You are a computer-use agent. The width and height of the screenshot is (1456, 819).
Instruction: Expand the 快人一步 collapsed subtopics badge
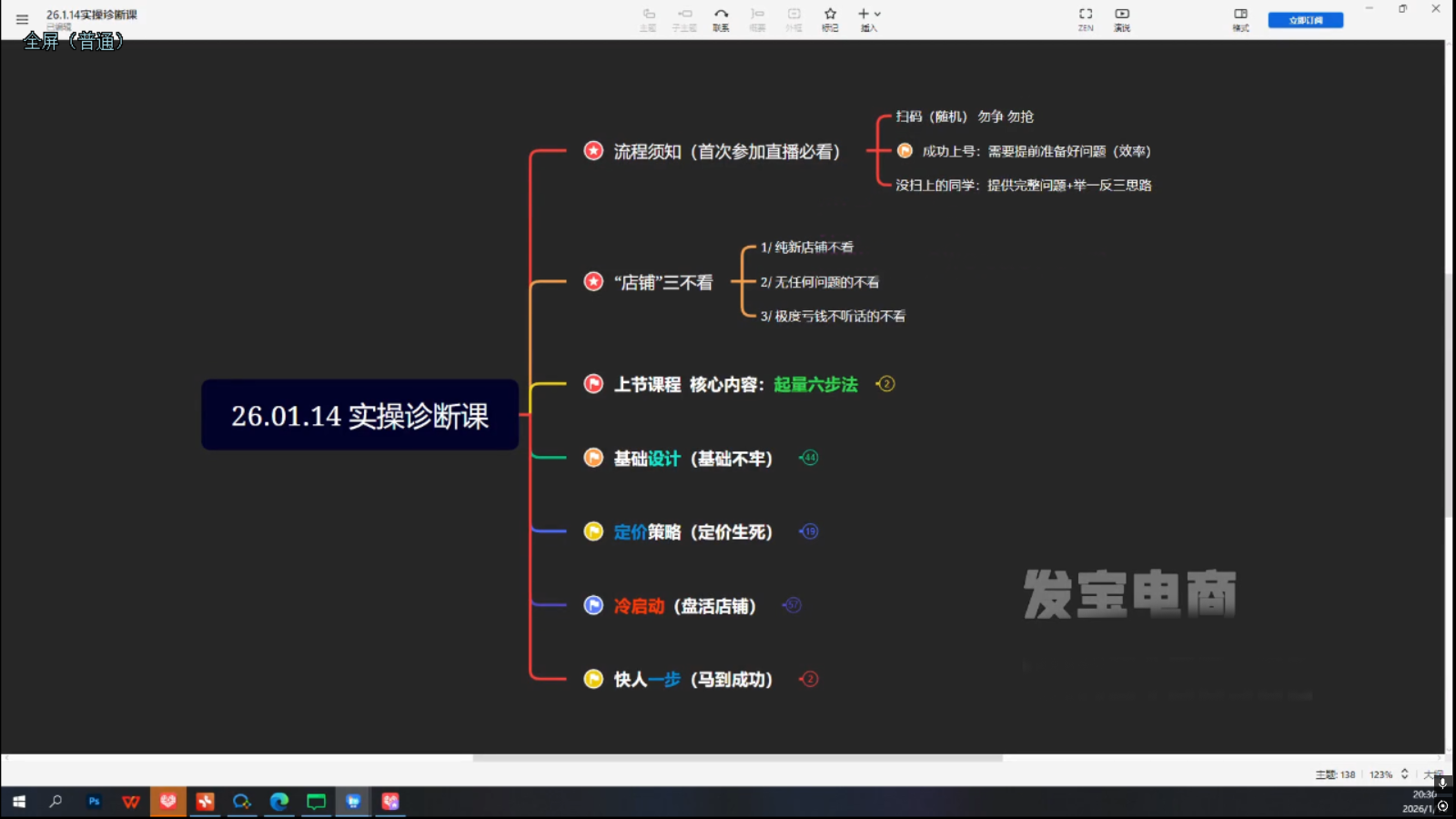coord(810,679)
